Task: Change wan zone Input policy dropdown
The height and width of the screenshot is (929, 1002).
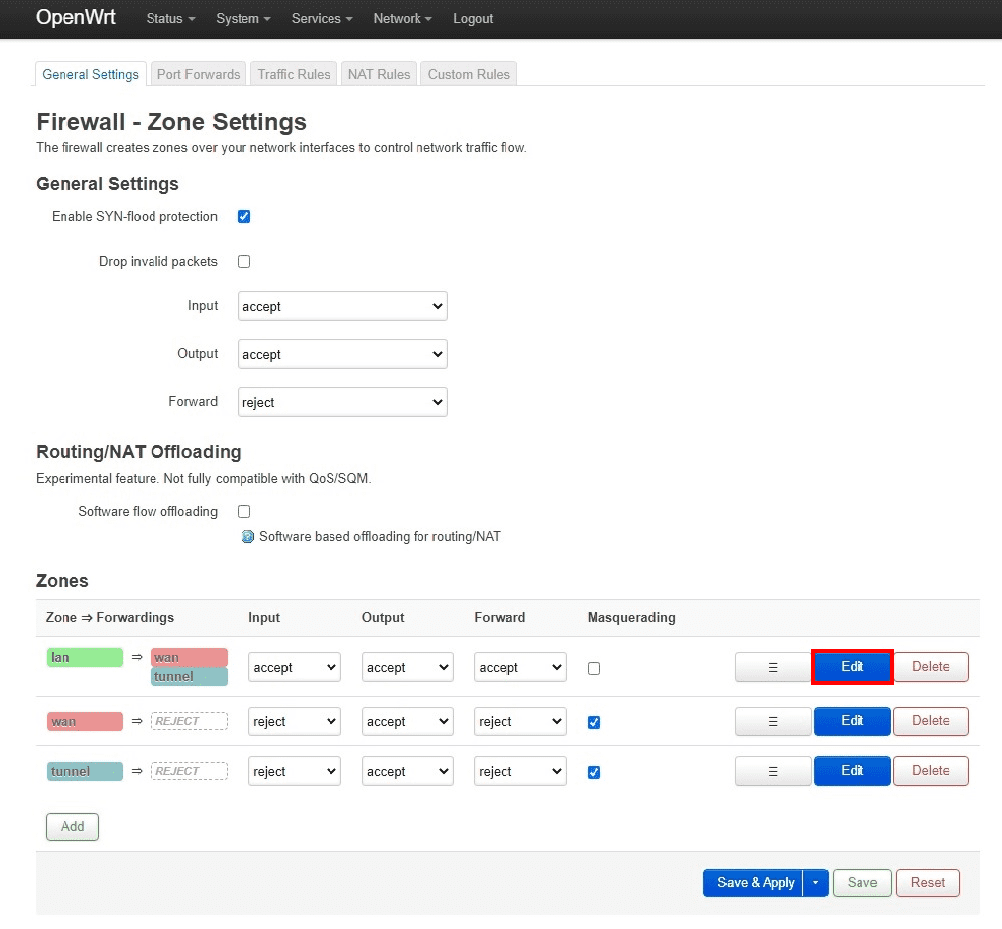Action: pos(294,722)
